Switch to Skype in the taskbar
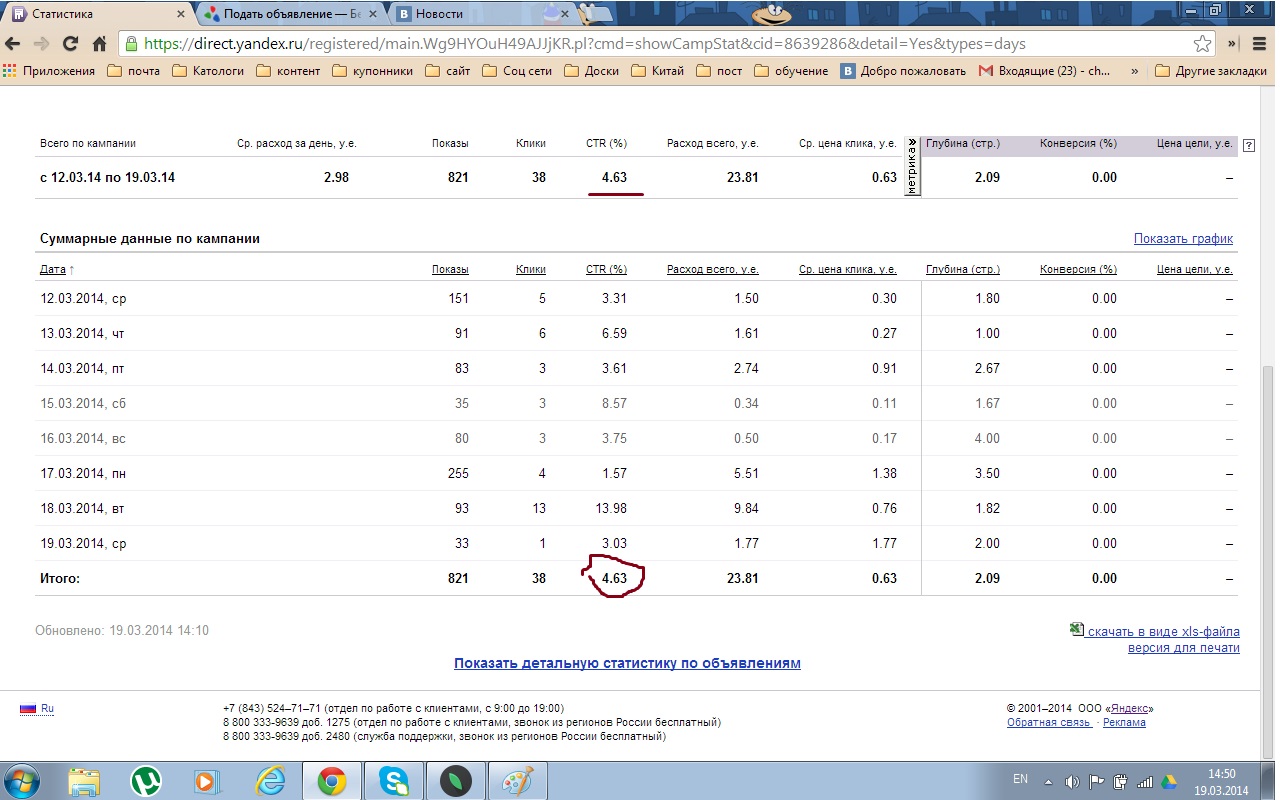This screenshot has width=1280, height=800. 393,780
